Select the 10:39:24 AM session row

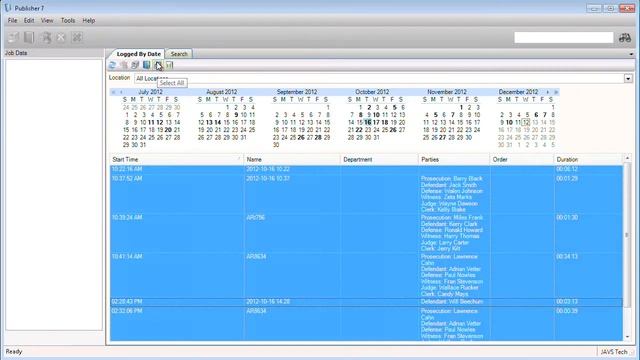point(367,233)
